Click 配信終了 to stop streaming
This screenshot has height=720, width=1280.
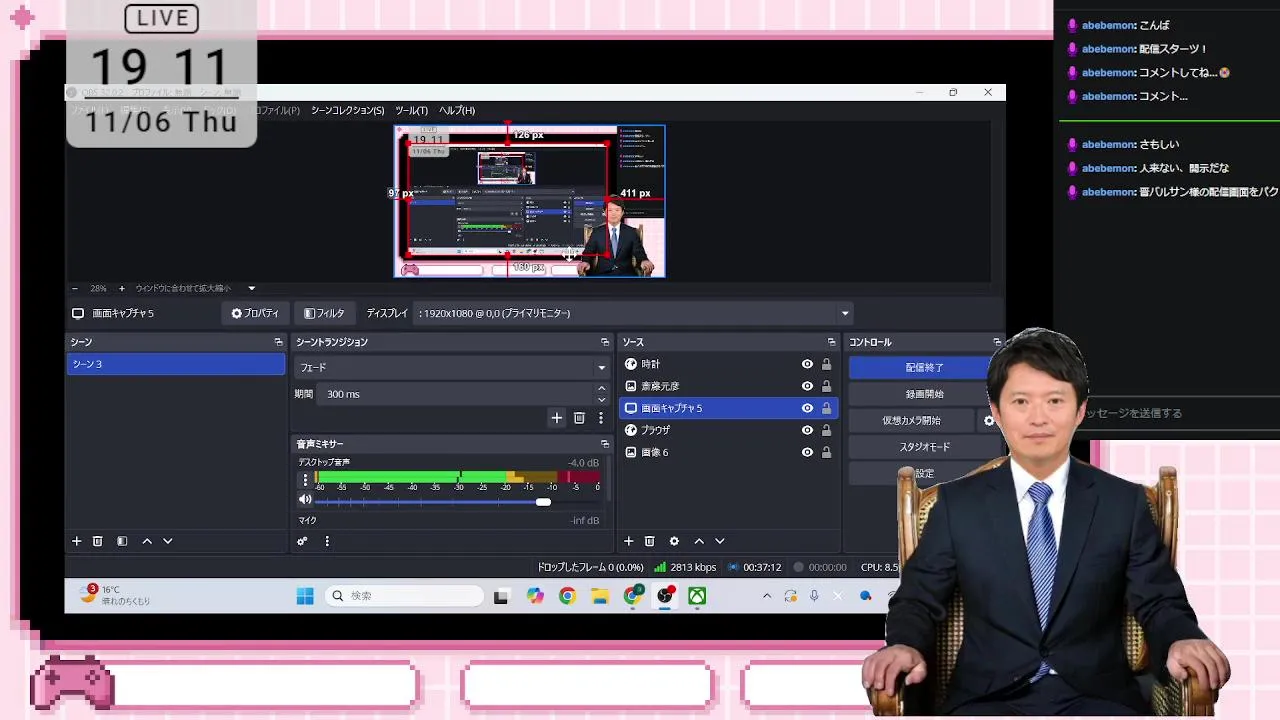coord(924,367)
